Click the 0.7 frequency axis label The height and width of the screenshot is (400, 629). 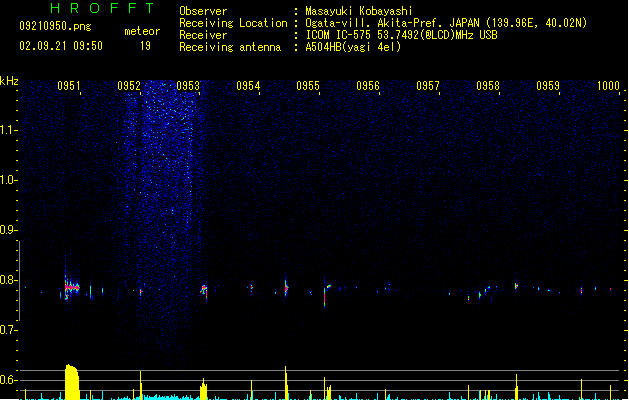(x=8, y=330)
